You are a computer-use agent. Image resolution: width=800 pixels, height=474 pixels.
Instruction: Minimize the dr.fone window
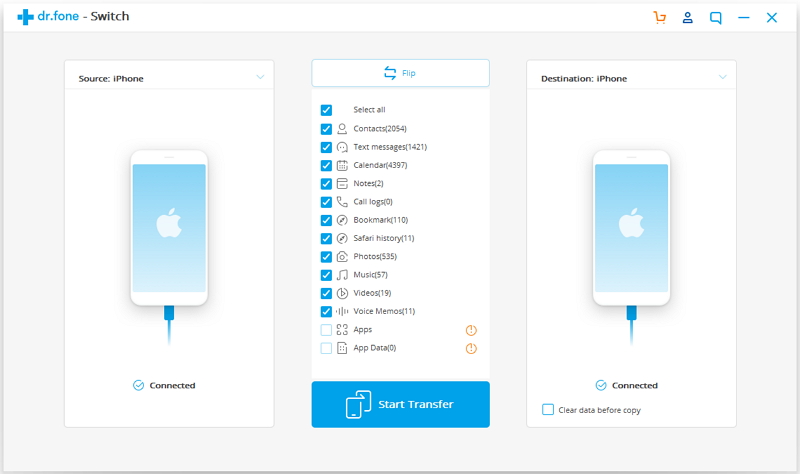(744, 18)
